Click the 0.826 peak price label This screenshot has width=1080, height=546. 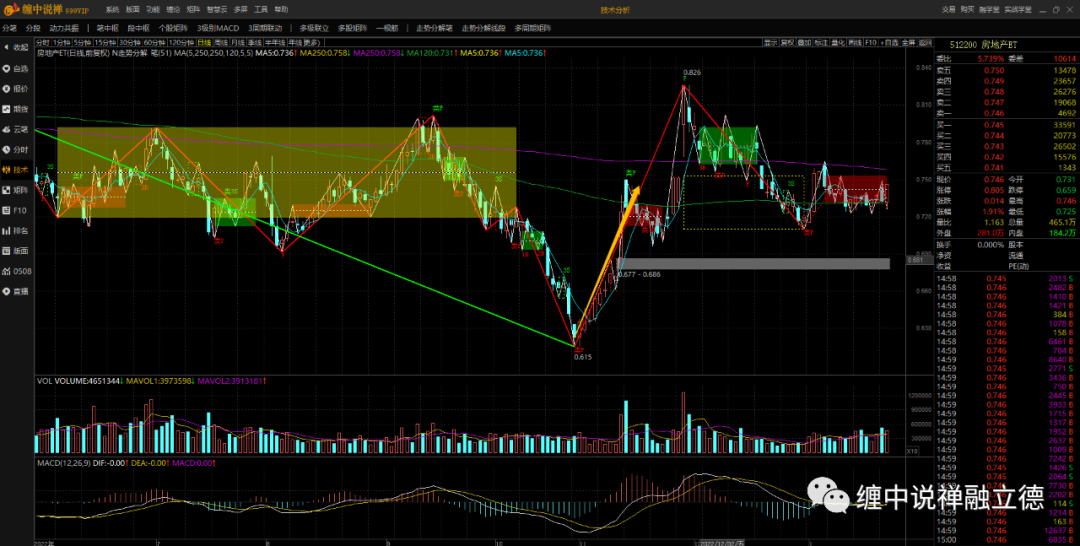pyautogui.click(x=692, y=72)
